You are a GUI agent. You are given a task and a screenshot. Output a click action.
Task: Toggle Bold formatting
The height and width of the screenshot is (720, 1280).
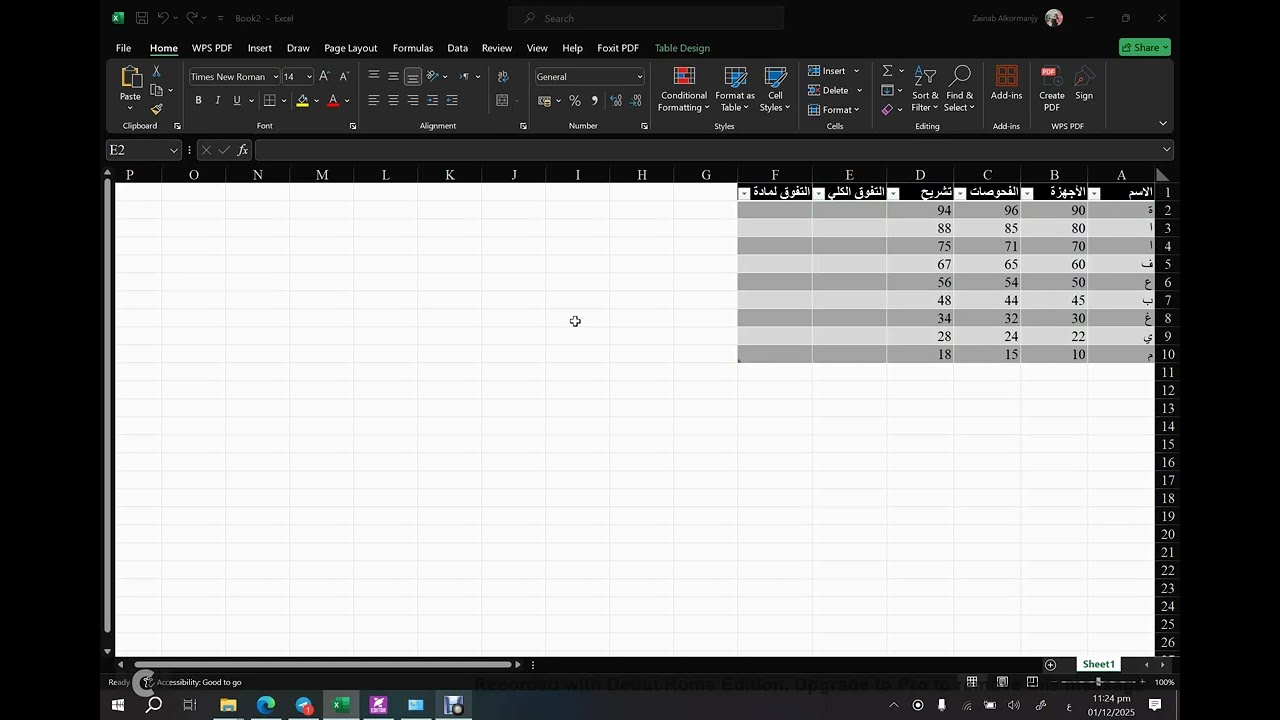(198, 100)
